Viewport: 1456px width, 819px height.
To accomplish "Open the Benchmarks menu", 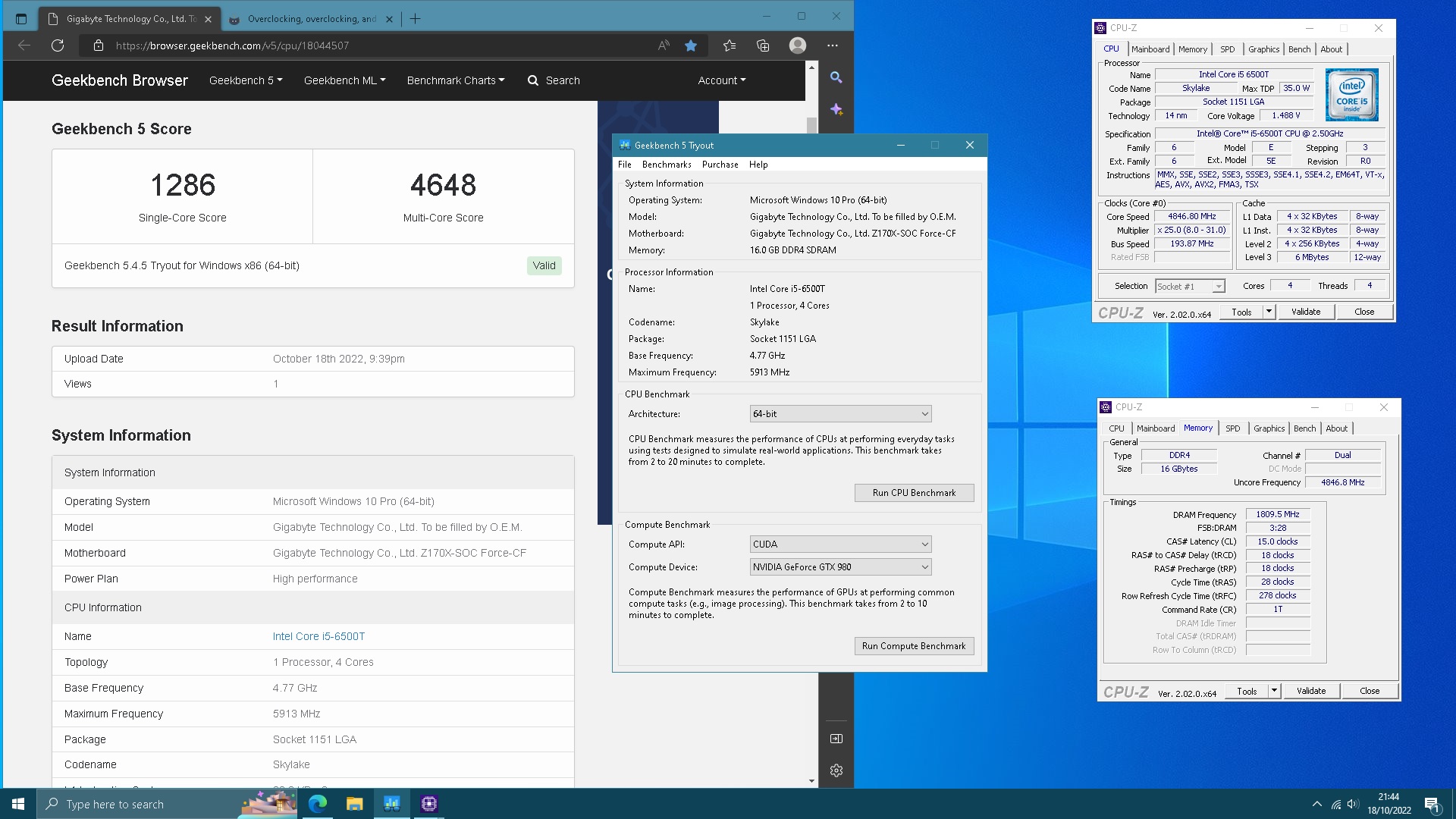I will click(x=667, y=165).
